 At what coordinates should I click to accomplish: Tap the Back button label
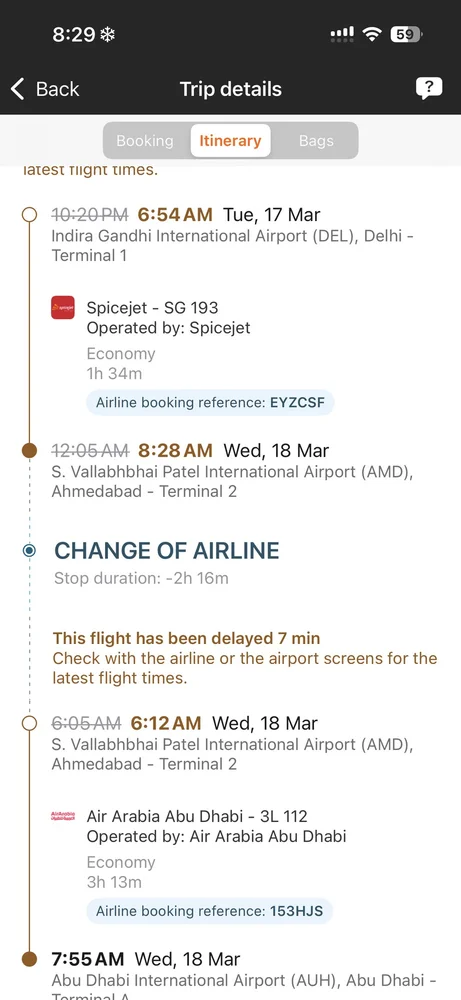point(57,89)
